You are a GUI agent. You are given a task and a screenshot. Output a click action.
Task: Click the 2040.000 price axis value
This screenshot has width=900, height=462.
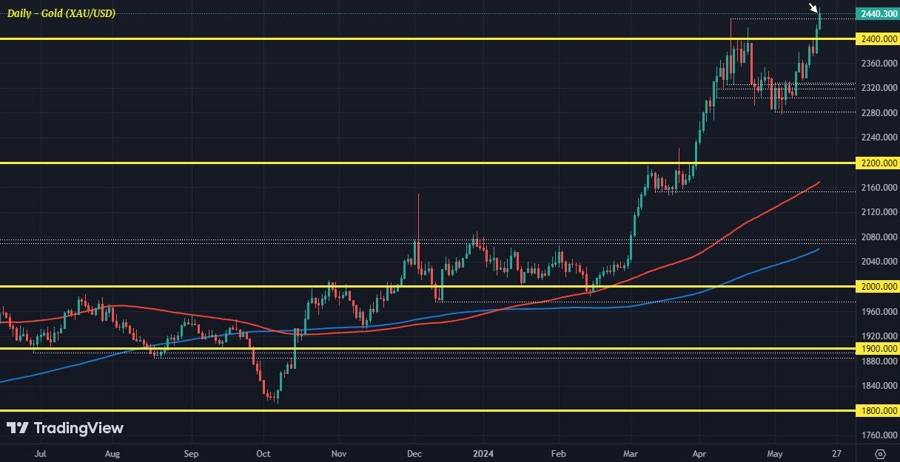tap(878, 262)
